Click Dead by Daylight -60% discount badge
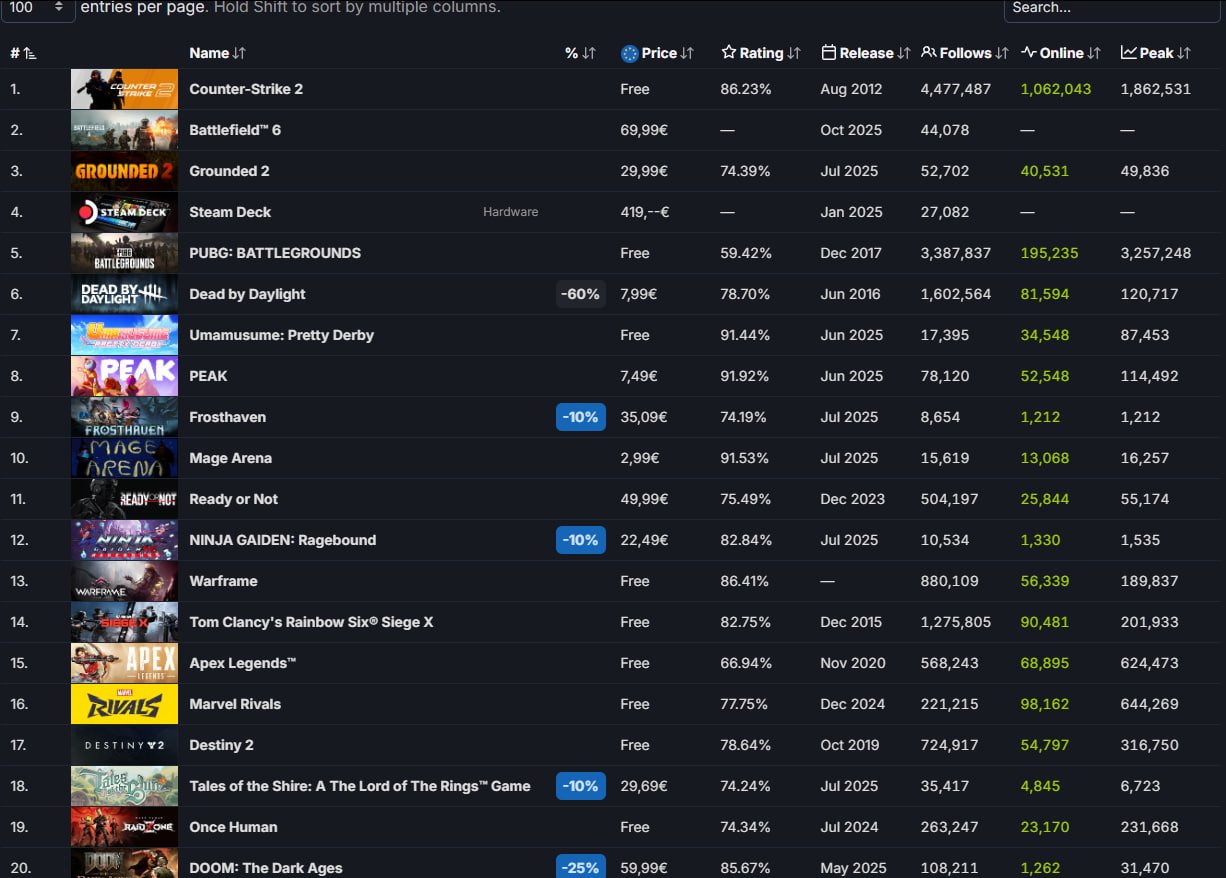This screenshot has width=1226, height=878. click(x=580, y=294)
